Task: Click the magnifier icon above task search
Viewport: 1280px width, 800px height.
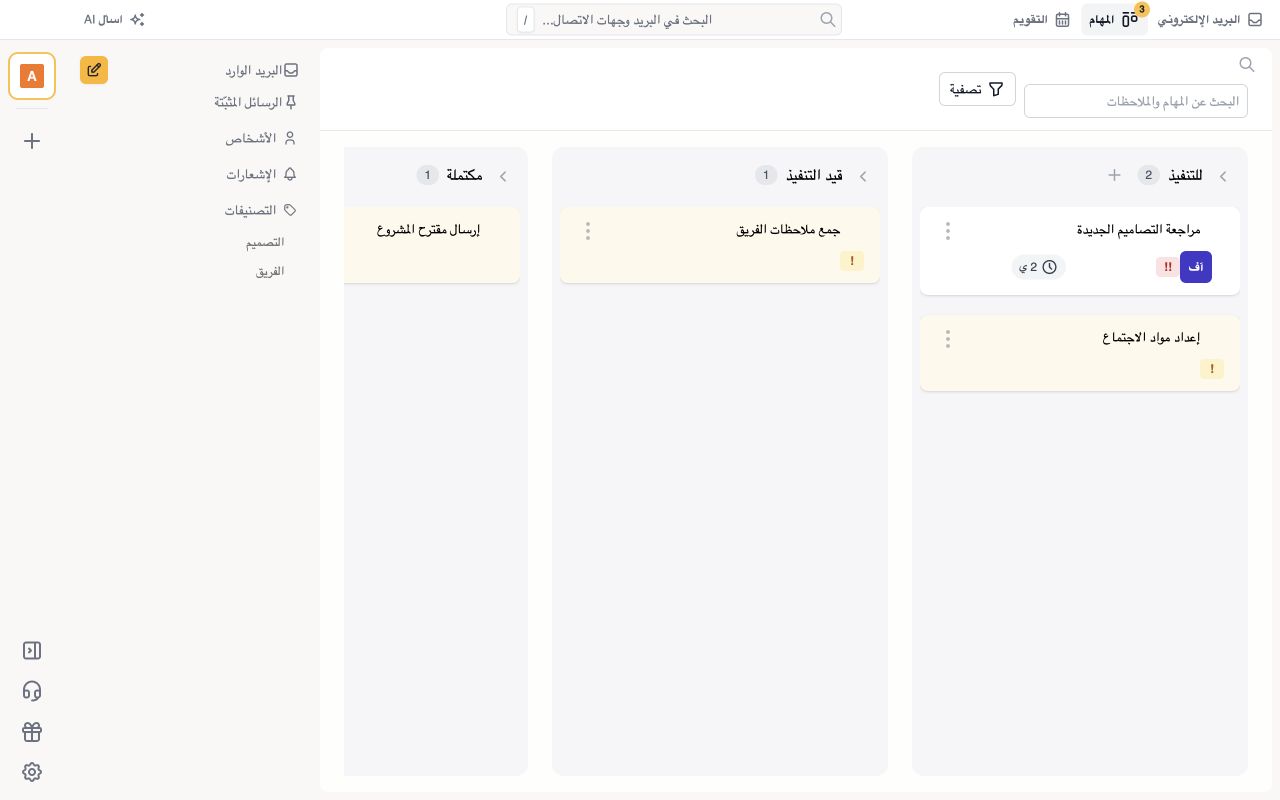Action: [x=1247, y=64]
